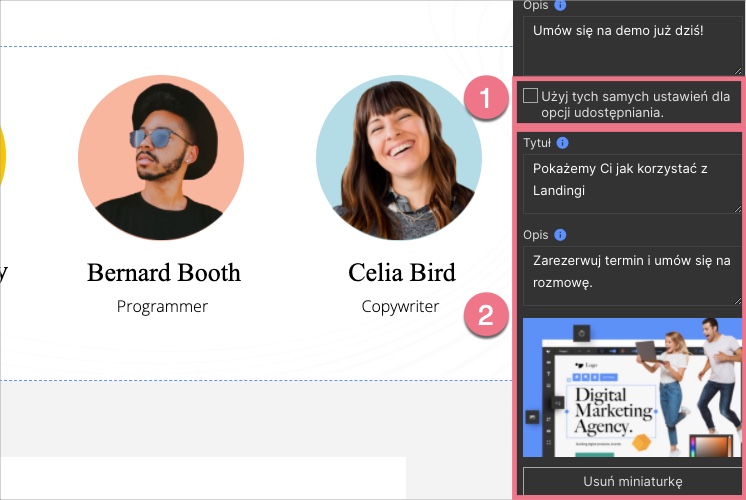The width and height of the screenshot is (746, 500).
Task: Focus the Opis field 'Zarezerwuj termin'
Action: coord(630,275)
